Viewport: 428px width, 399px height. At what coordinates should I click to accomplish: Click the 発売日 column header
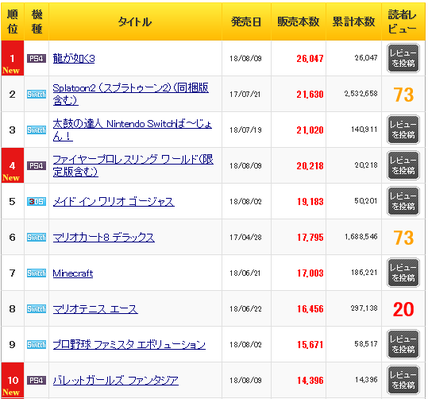pyautogui.click(x=246, y=22)
